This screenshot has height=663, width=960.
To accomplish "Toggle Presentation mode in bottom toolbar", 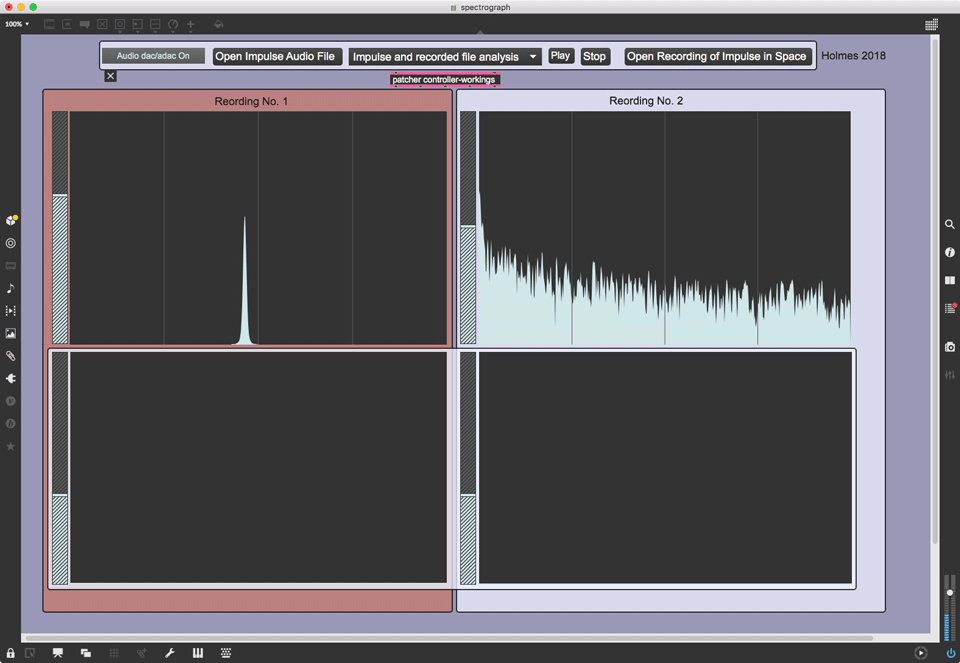I will pos(58,653).
